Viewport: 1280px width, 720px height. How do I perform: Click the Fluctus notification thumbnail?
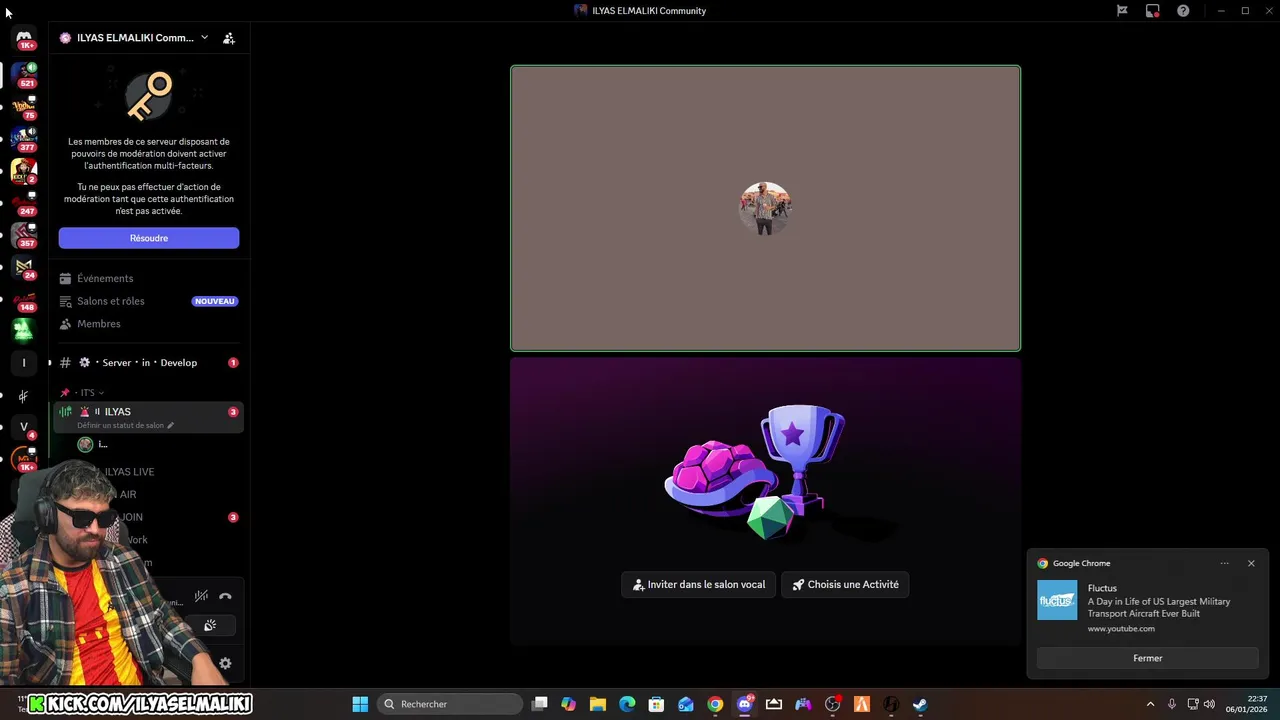coord(1057,600)
